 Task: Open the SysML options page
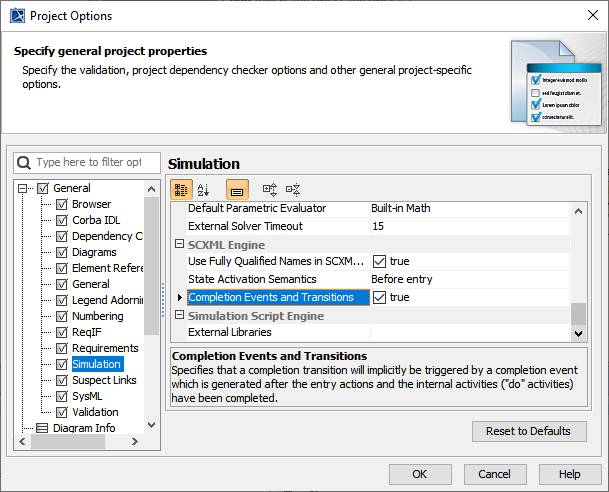[x=89, y=396]
